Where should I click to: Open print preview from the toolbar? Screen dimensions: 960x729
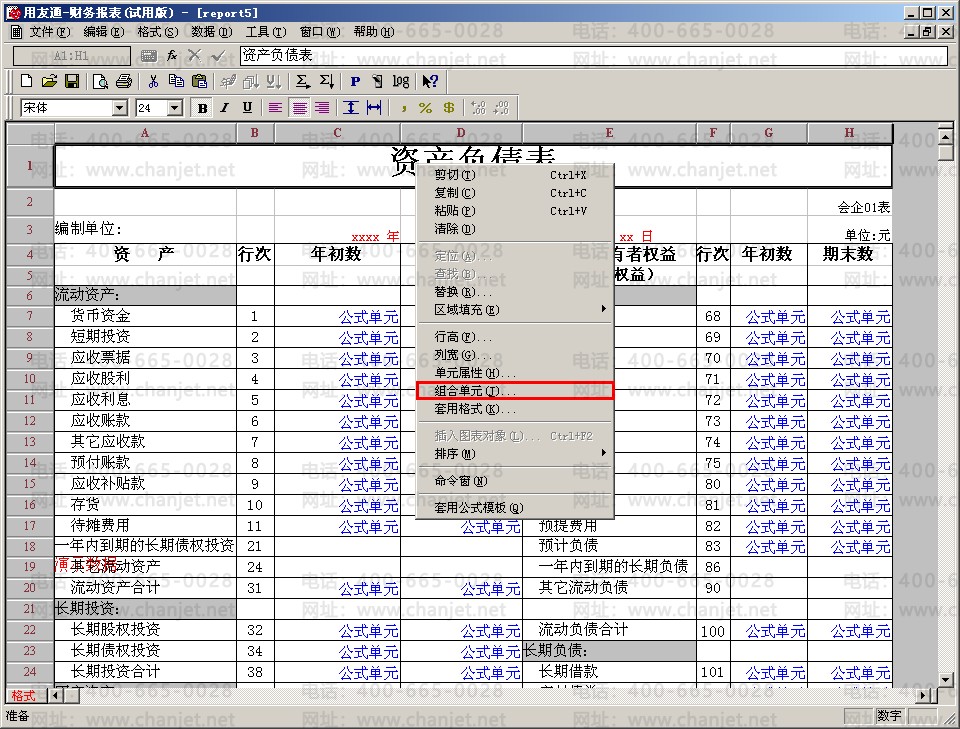[x=101, y=81]
